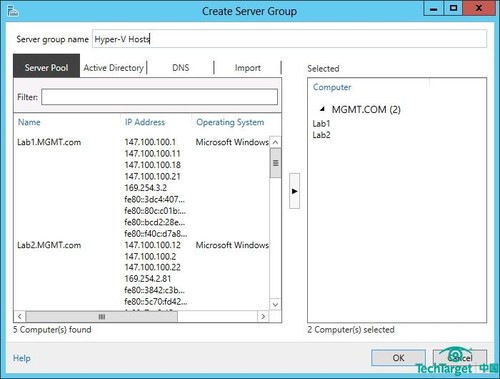Select Lab1.MGMT.com in the server pool
Viewport: 500px width, 379px height.
click(x=49, y=142)
